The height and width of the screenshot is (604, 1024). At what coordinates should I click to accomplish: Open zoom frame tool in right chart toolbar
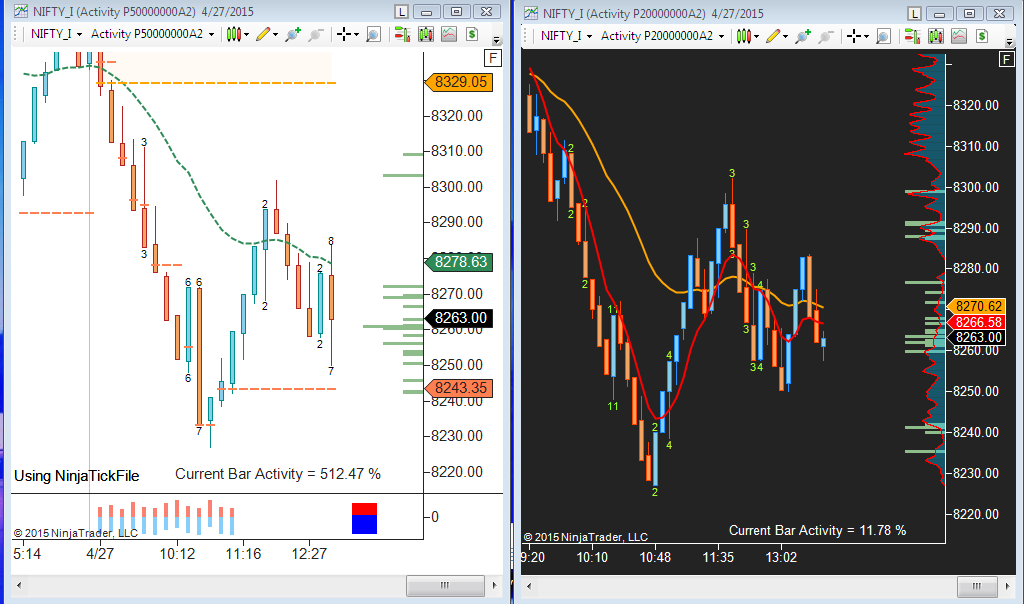pos(883,36)
